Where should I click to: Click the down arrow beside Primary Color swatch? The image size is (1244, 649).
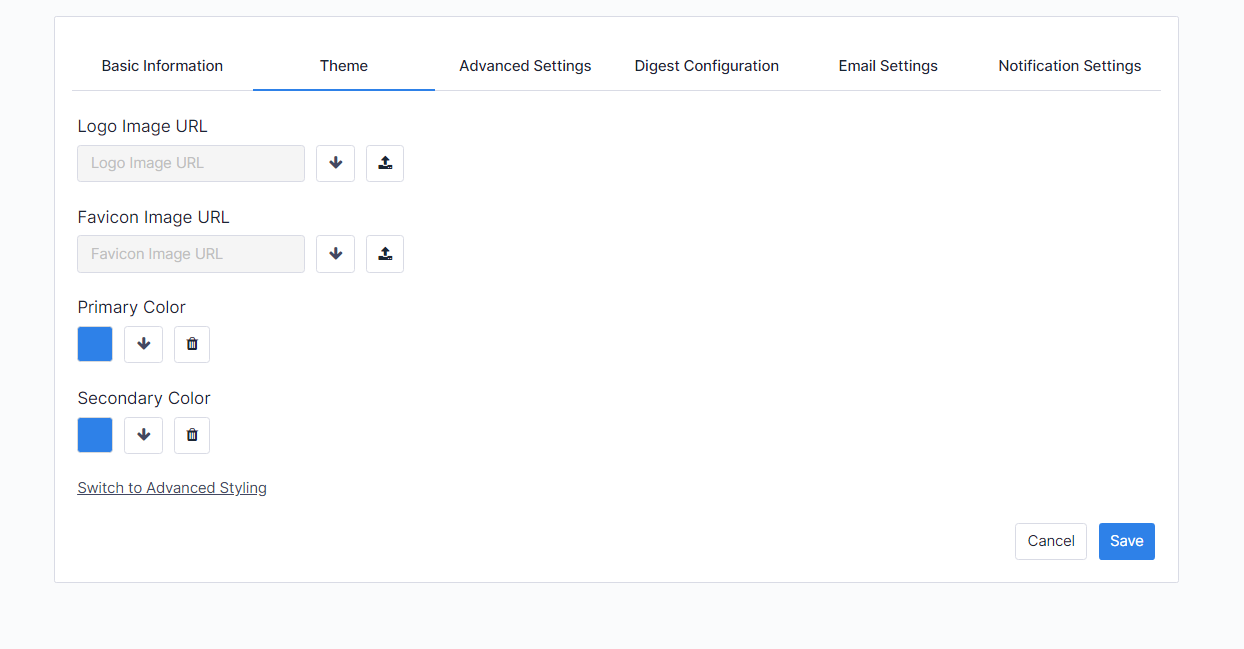[x=143, y=344]
